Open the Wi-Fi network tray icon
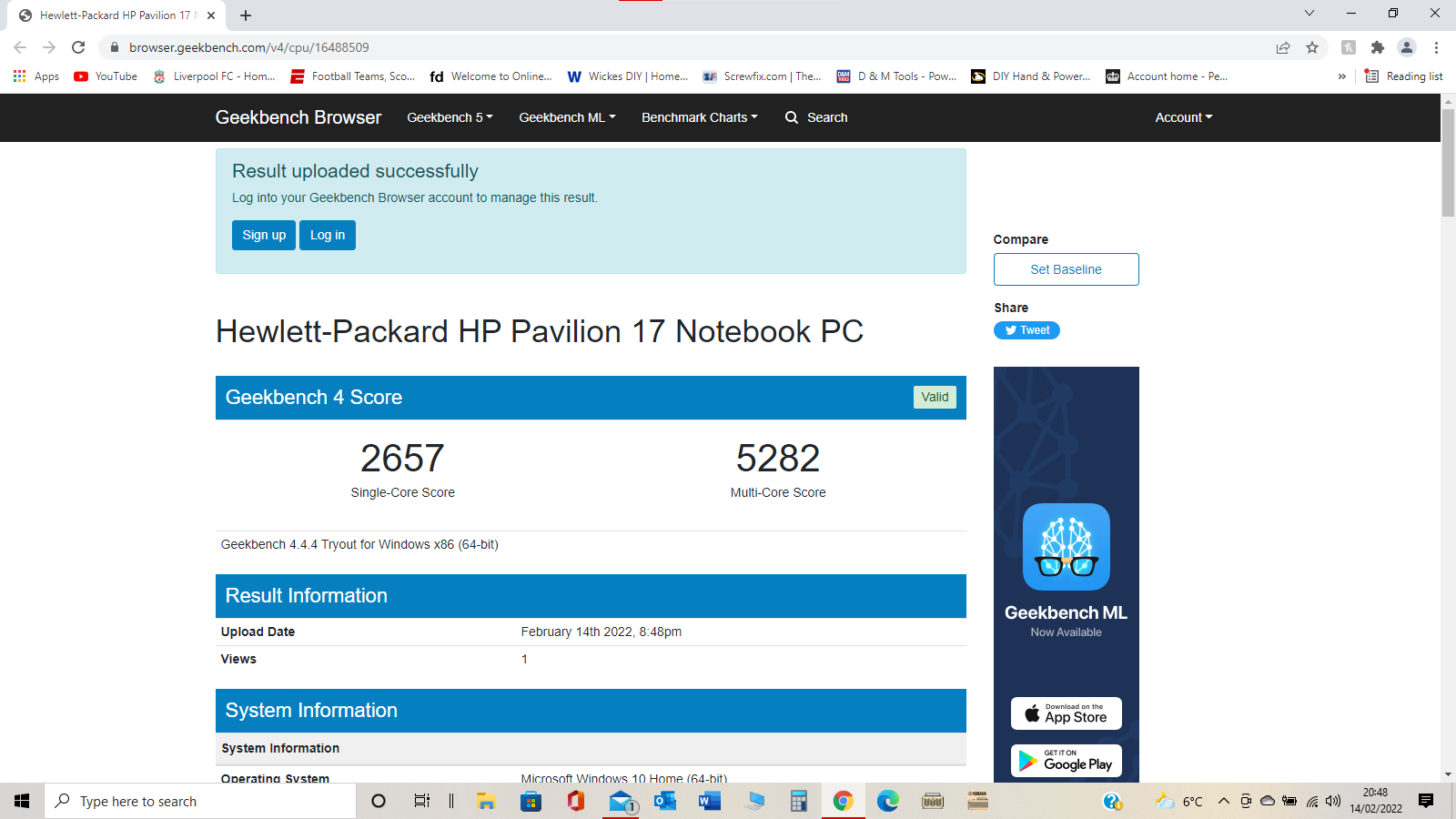1456x819 pixels. (x=1312, y=801)
